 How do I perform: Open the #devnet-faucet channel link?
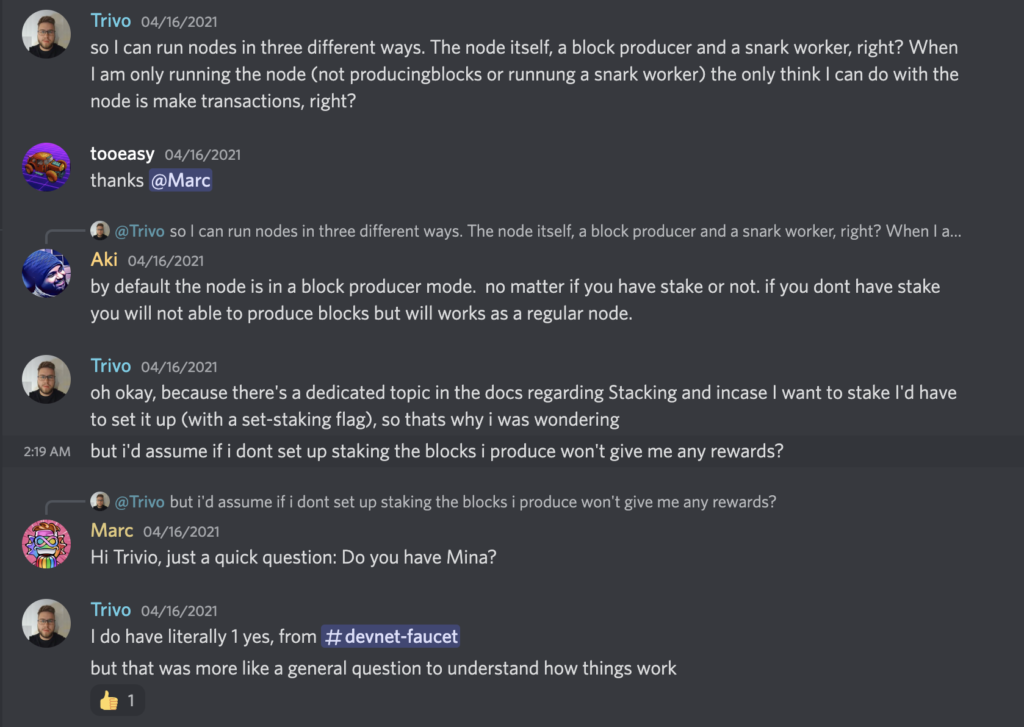click(x=391, y=637)
